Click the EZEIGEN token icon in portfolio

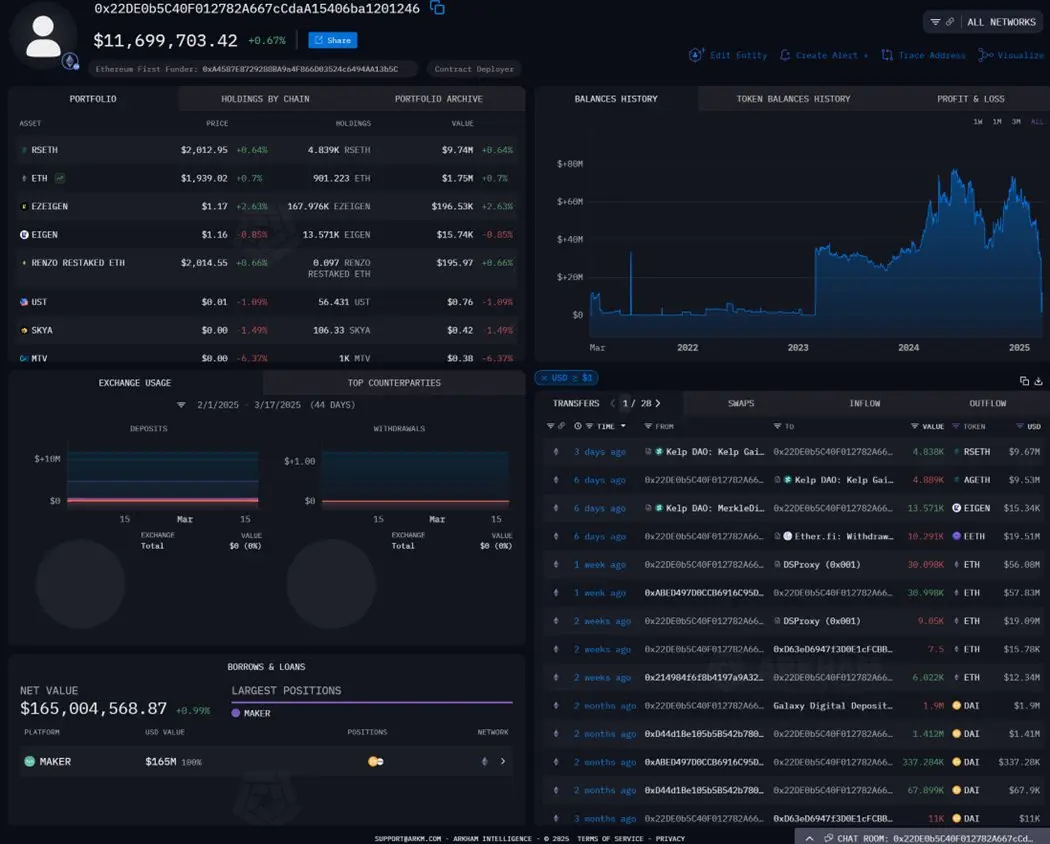pos(24,206)
